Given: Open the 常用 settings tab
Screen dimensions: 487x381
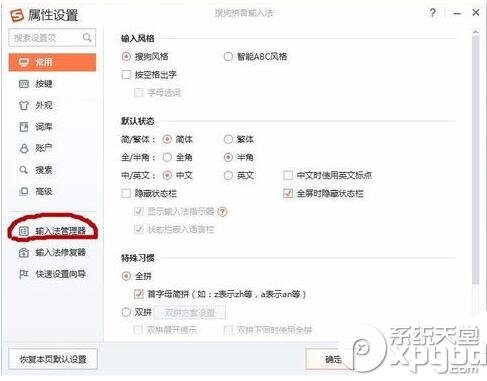Looking at the screenshot, I should pyautogui.click(x=52, y=62).
